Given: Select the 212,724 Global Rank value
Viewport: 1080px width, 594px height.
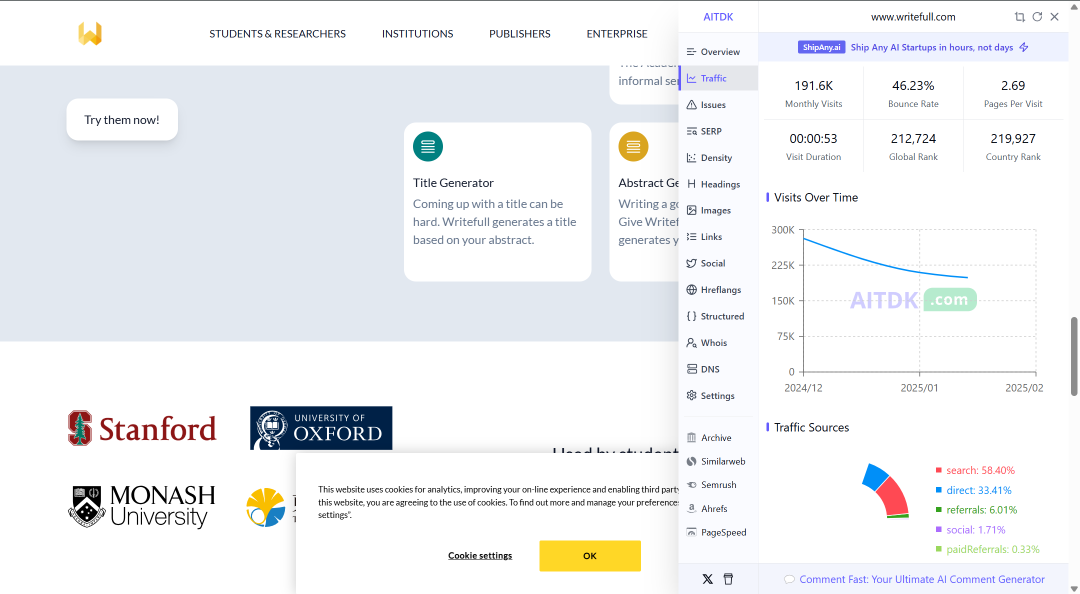Looking at the screenshot, I should tap(913, 139).
